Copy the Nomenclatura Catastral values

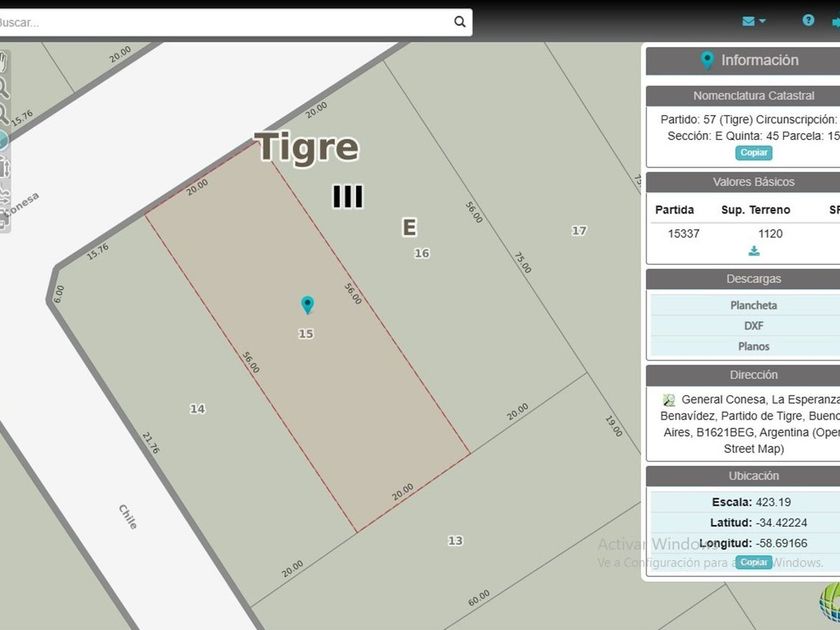pyautogui.click(x=754, y=153)
